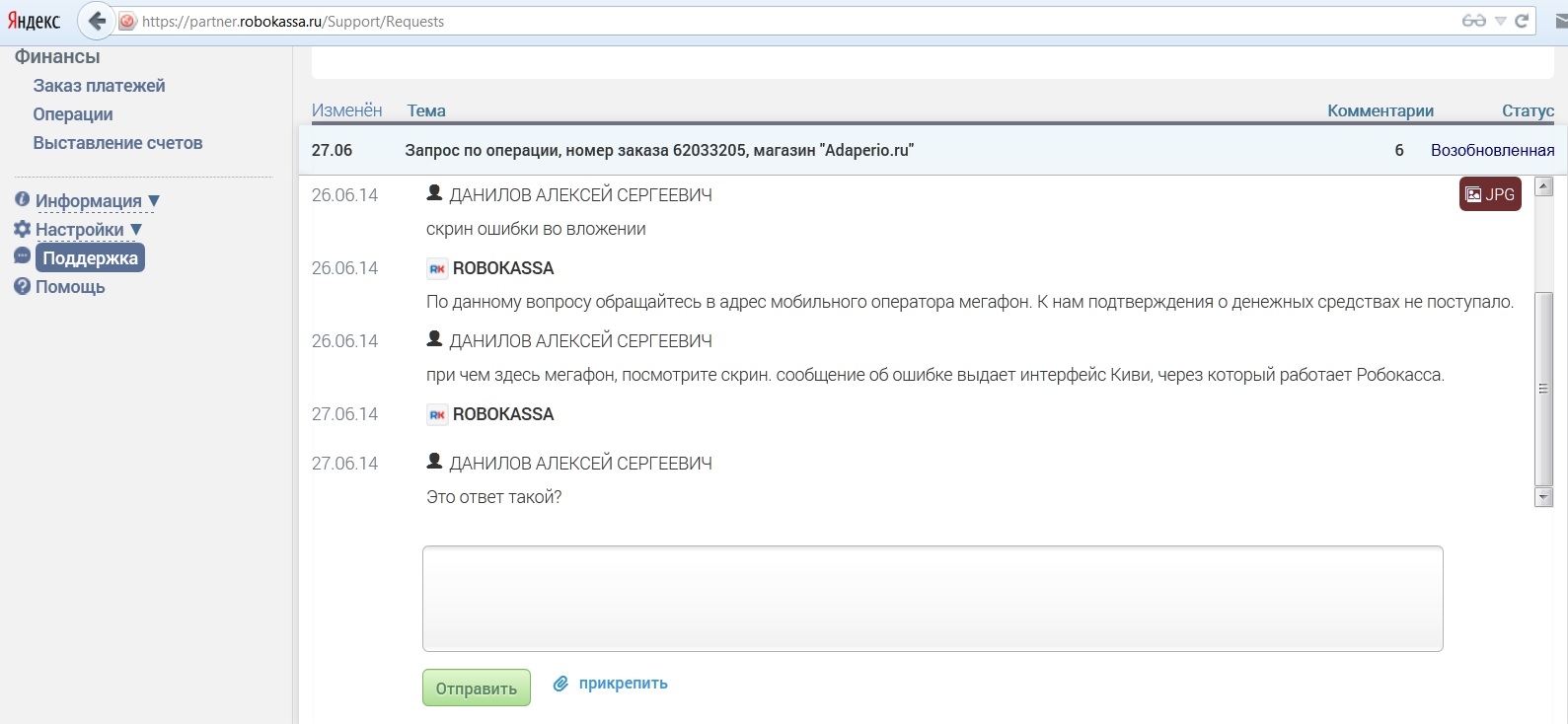1568x724 pixels.
Task: Click ROBOKASSA logo in 27.06.14 reply
Action: [437, 414]
